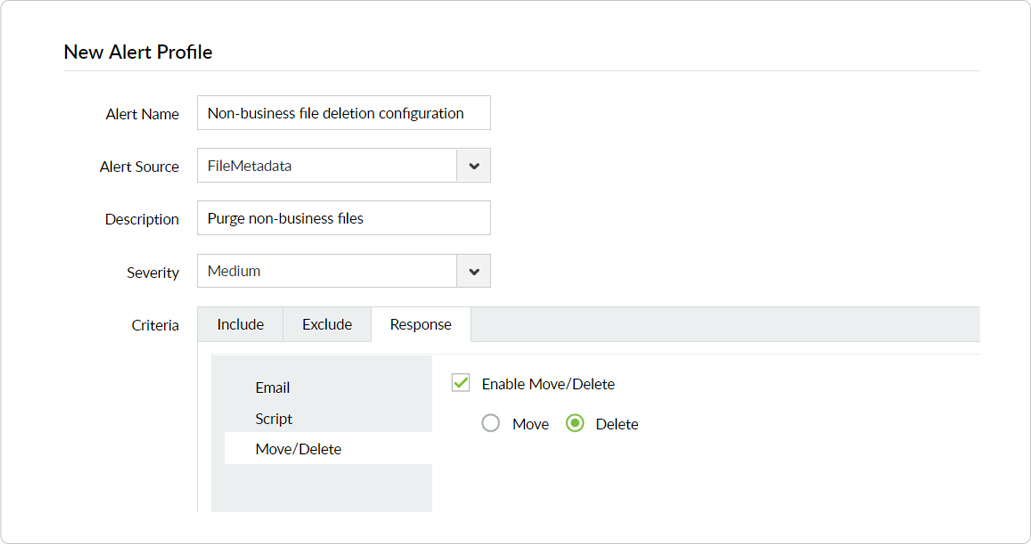Toggle the Enable Move/Delete checkbox
1031x544 pixels.
pyautogui.click(x=461, y=383)
